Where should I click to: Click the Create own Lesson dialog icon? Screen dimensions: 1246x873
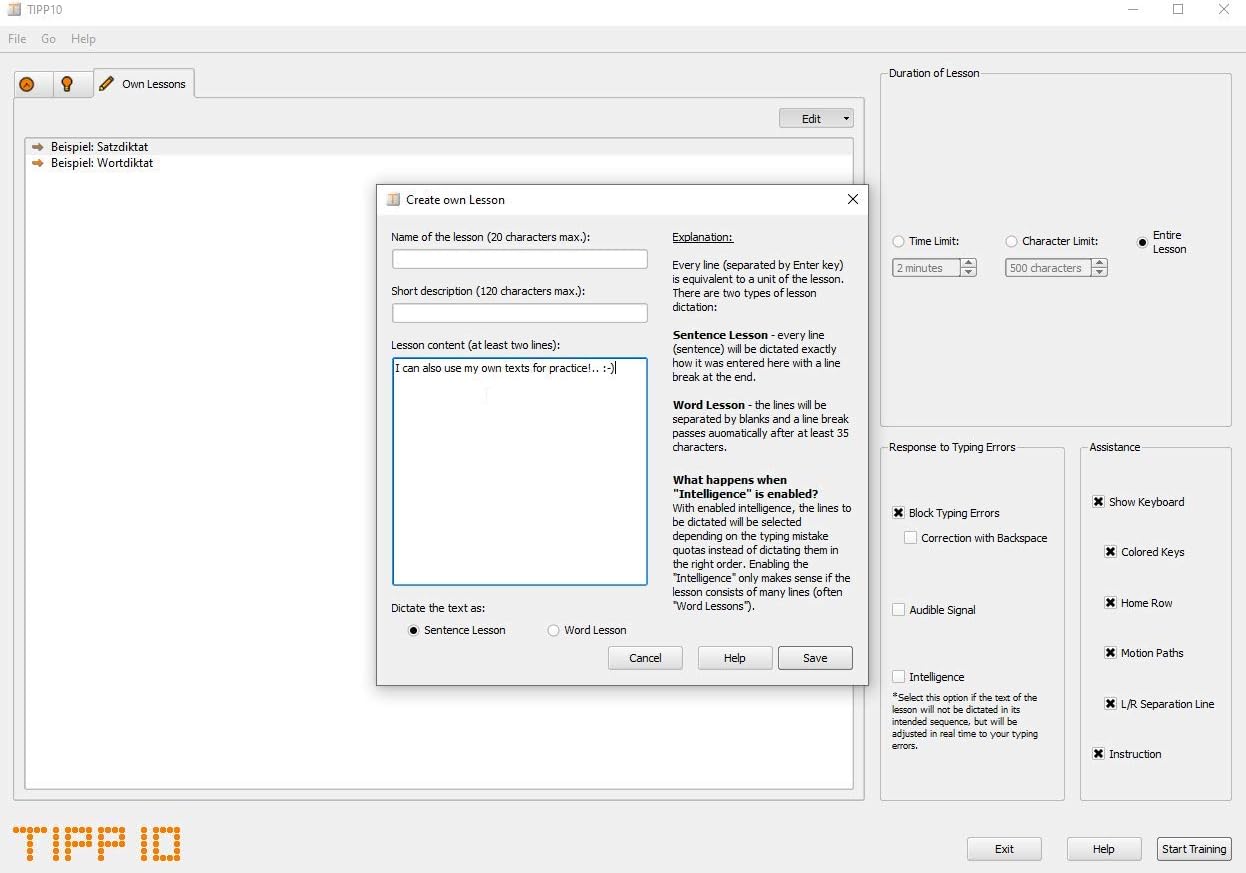[393, 199]
